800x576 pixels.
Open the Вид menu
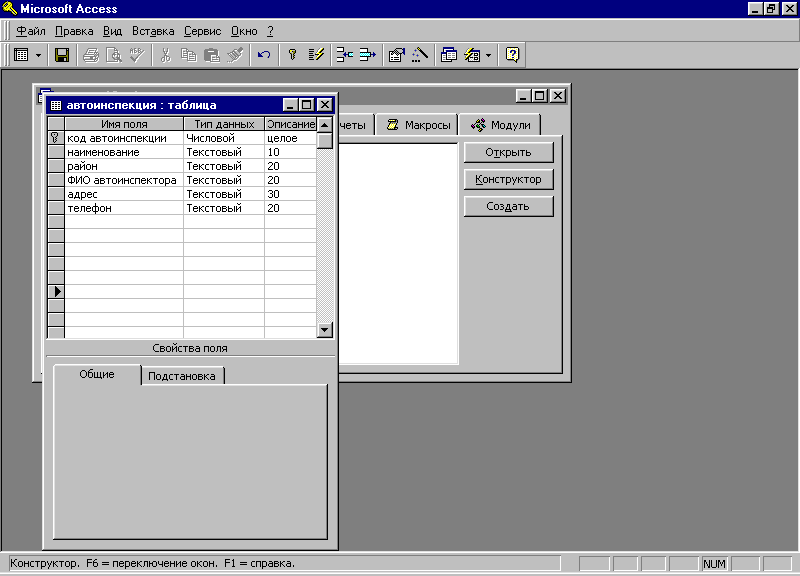click(112, 31)
